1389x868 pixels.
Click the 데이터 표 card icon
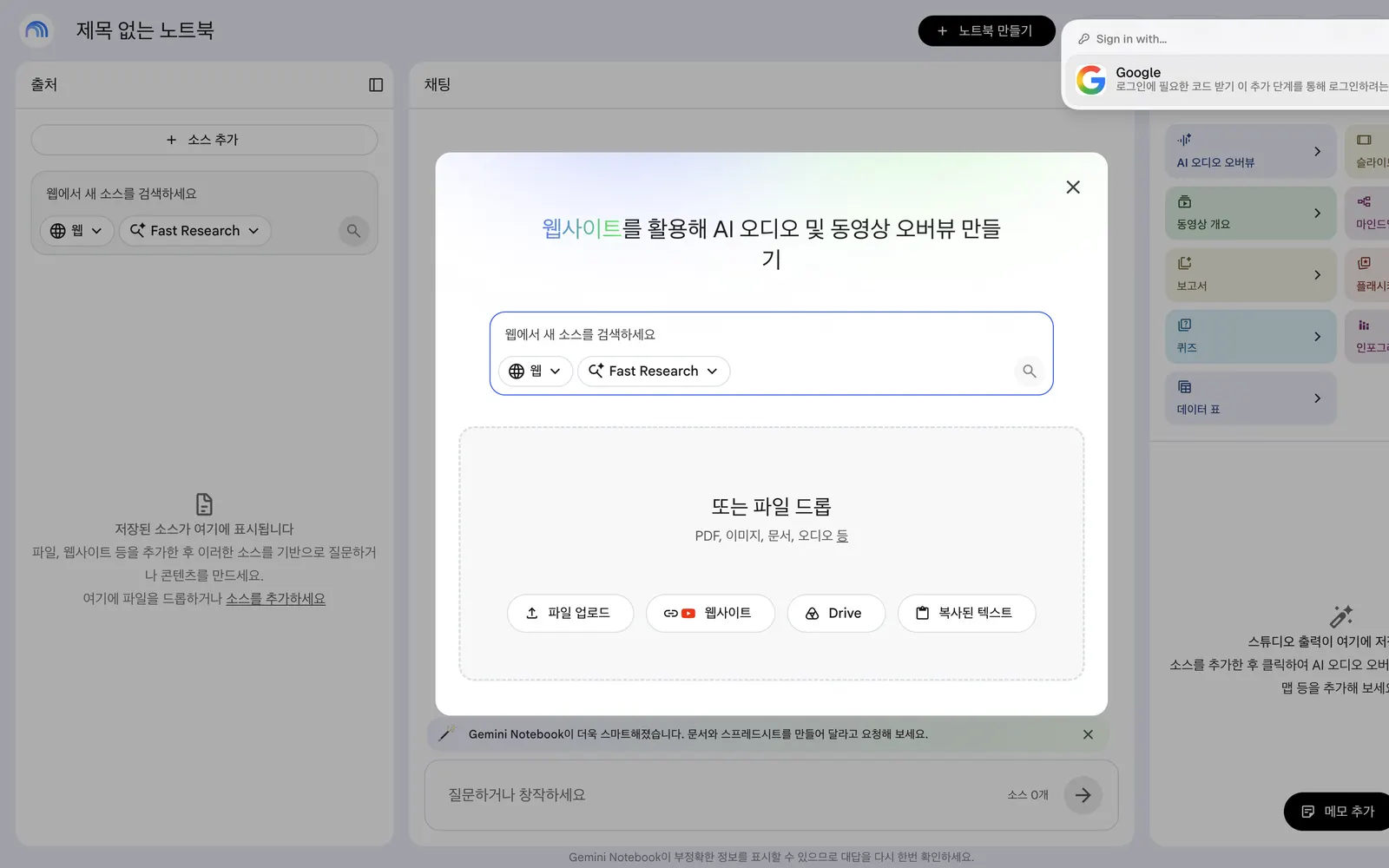[x=1184, y=386]
